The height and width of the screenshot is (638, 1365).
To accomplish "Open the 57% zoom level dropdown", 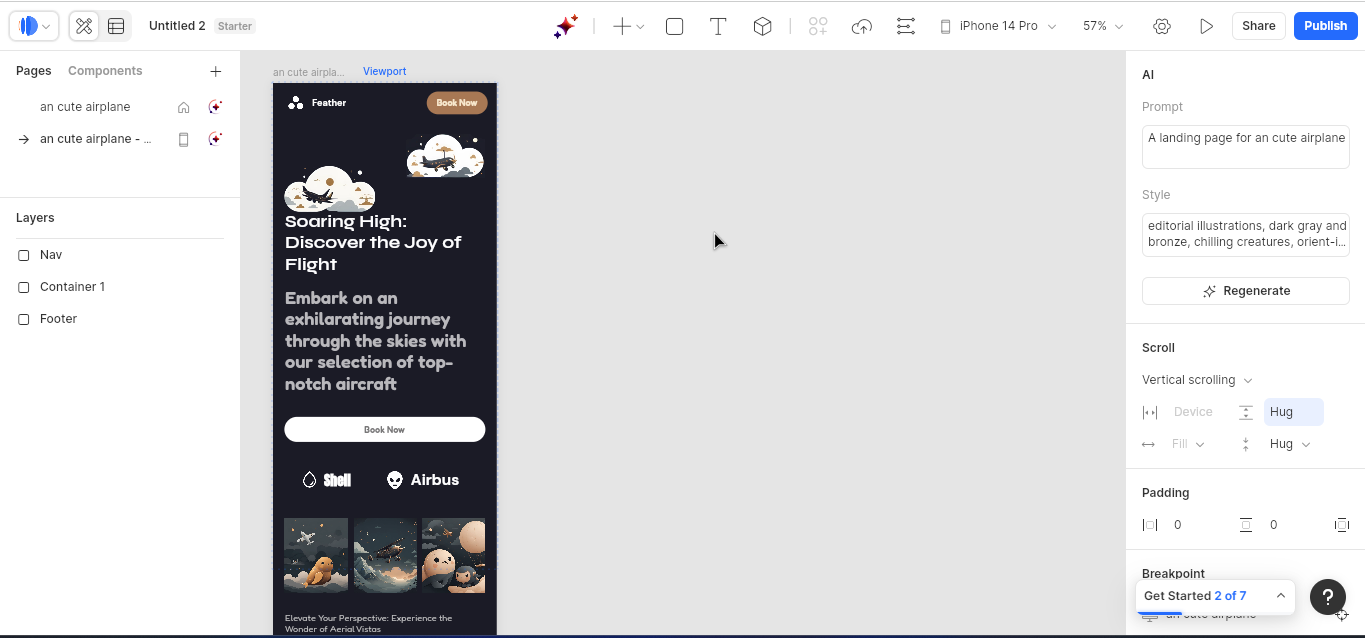I will (1103, 26).
